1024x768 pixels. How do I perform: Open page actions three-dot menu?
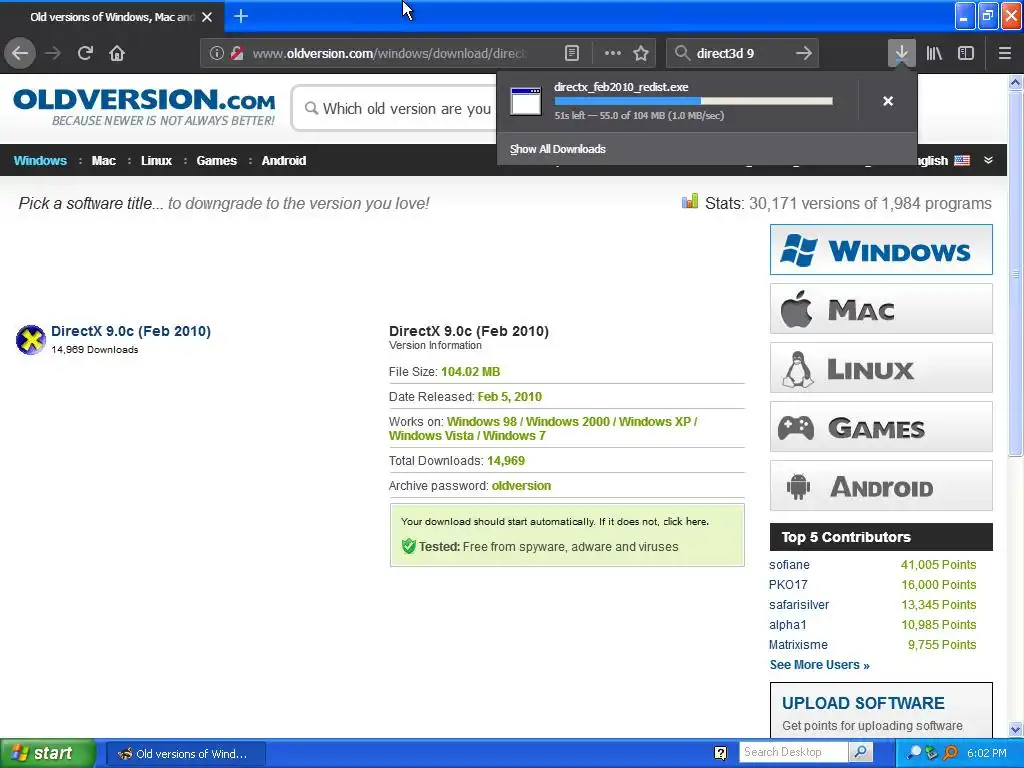point(613,54)
